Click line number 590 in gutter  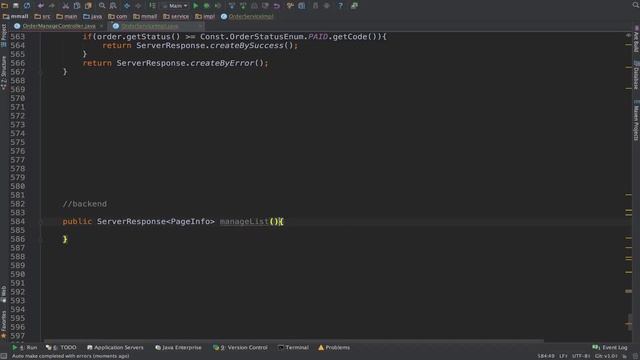18,274
